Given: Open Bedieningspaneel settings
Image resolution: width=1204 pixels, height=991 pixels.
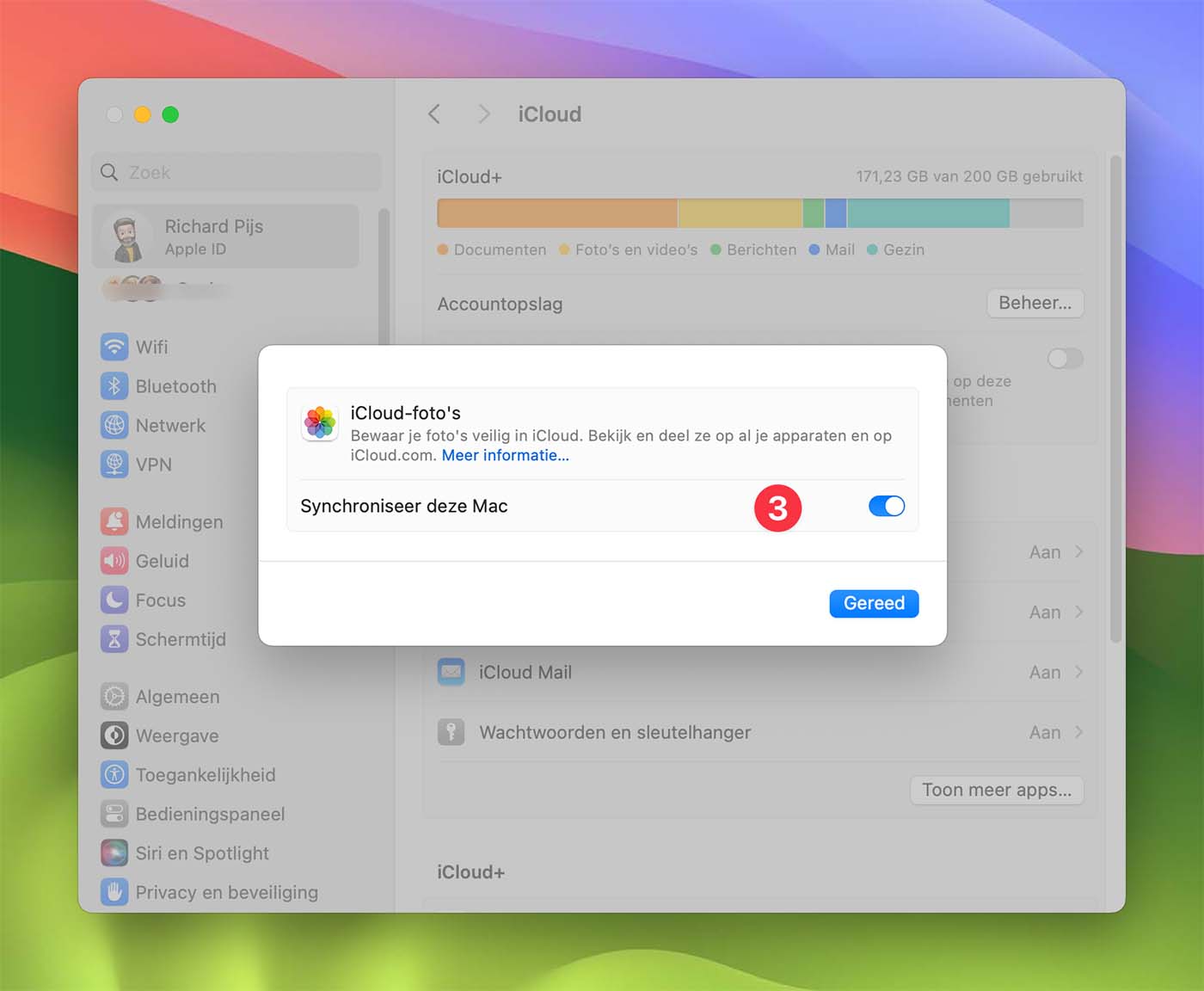Looking at the screenshot, I should click(210, 814).
